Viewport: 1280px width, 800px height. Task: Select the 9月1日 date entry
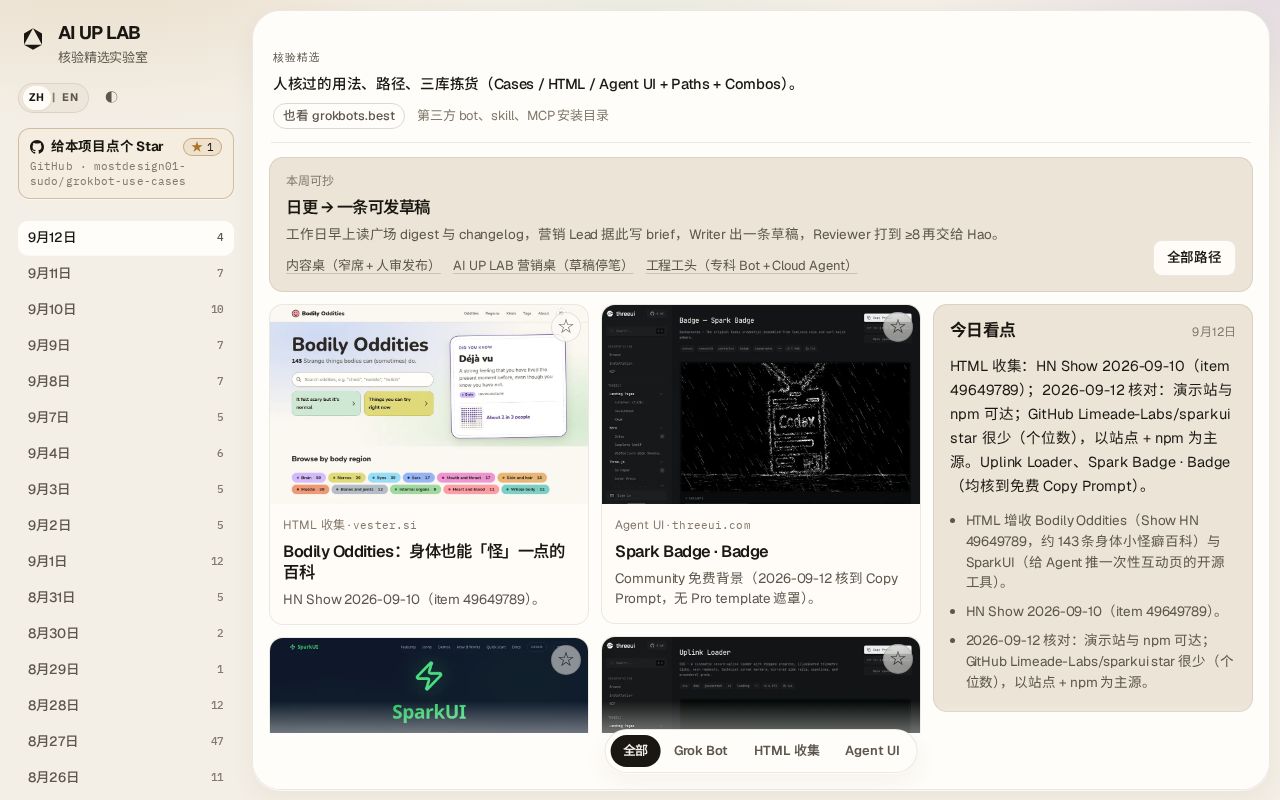coord(126,562)
